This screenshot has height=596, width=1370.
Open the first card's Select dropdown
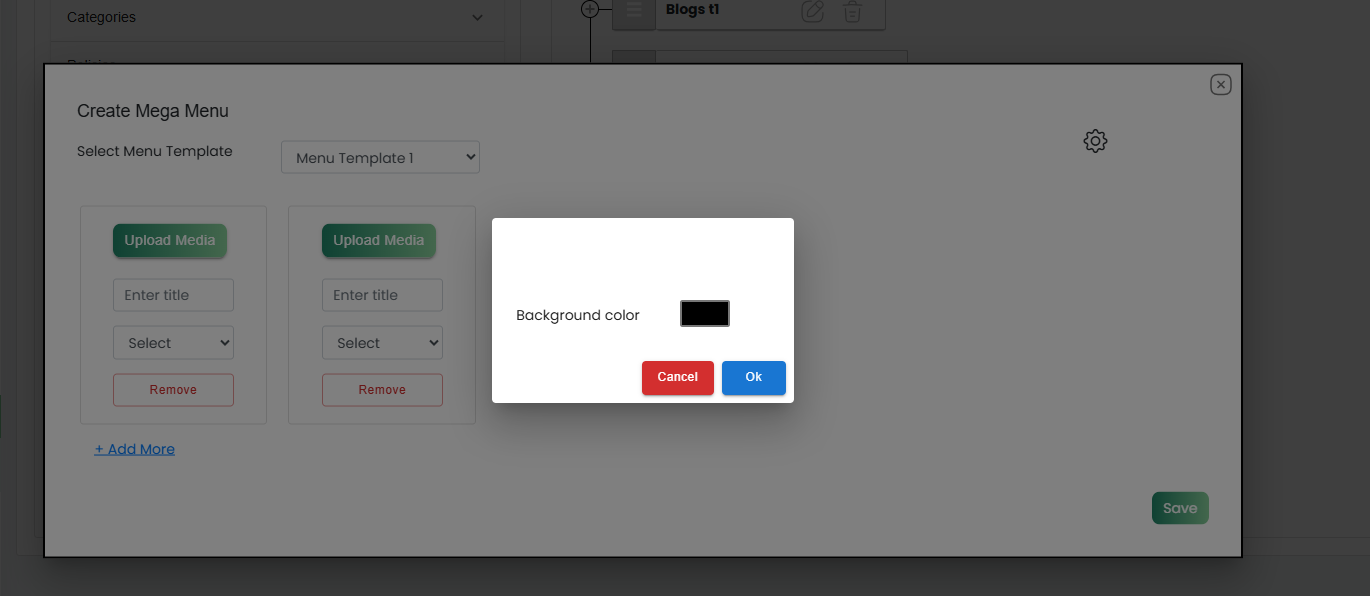point(173,343)
